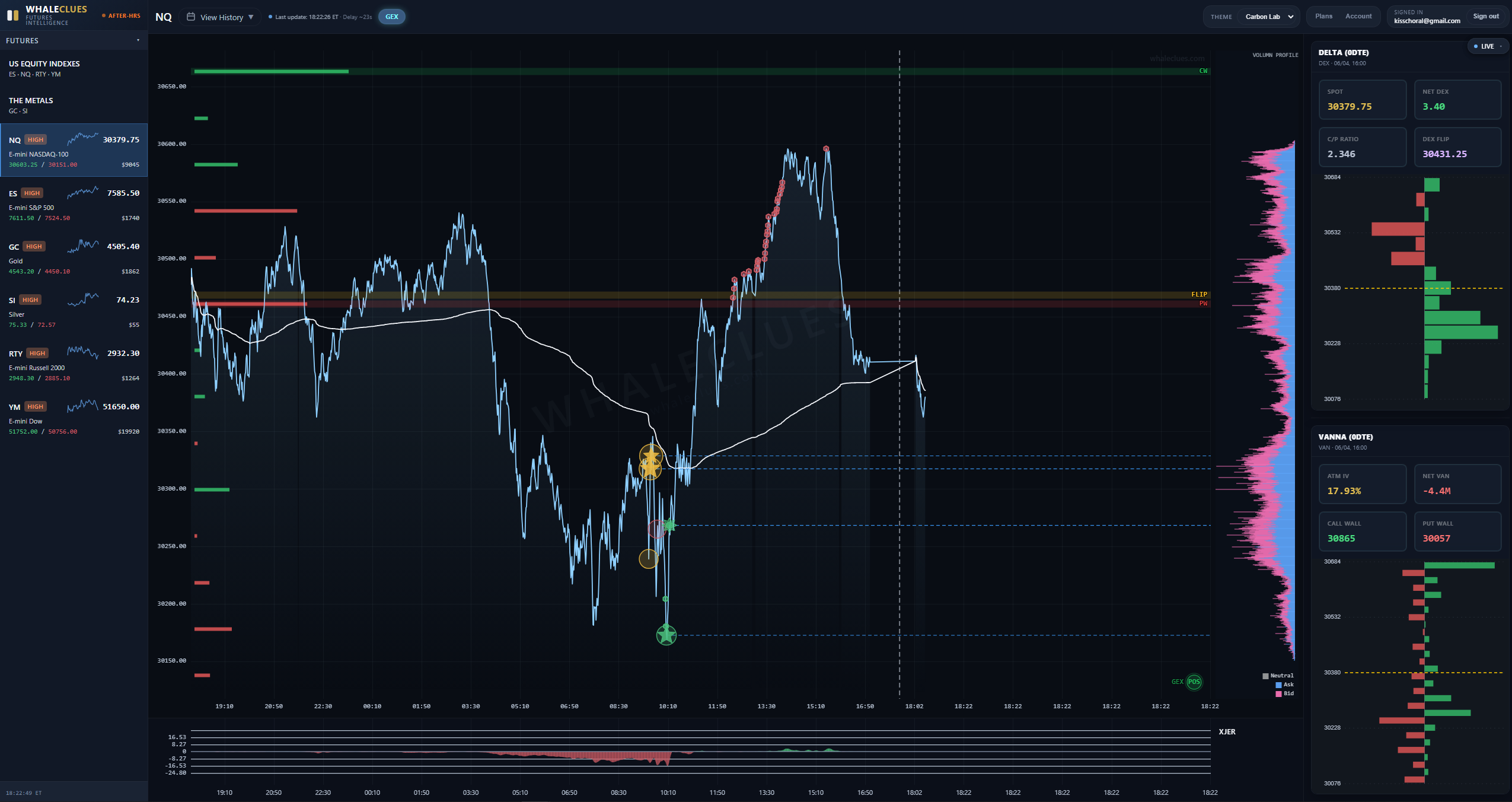Click the HIGH badge on ES

tap(32, 193)
